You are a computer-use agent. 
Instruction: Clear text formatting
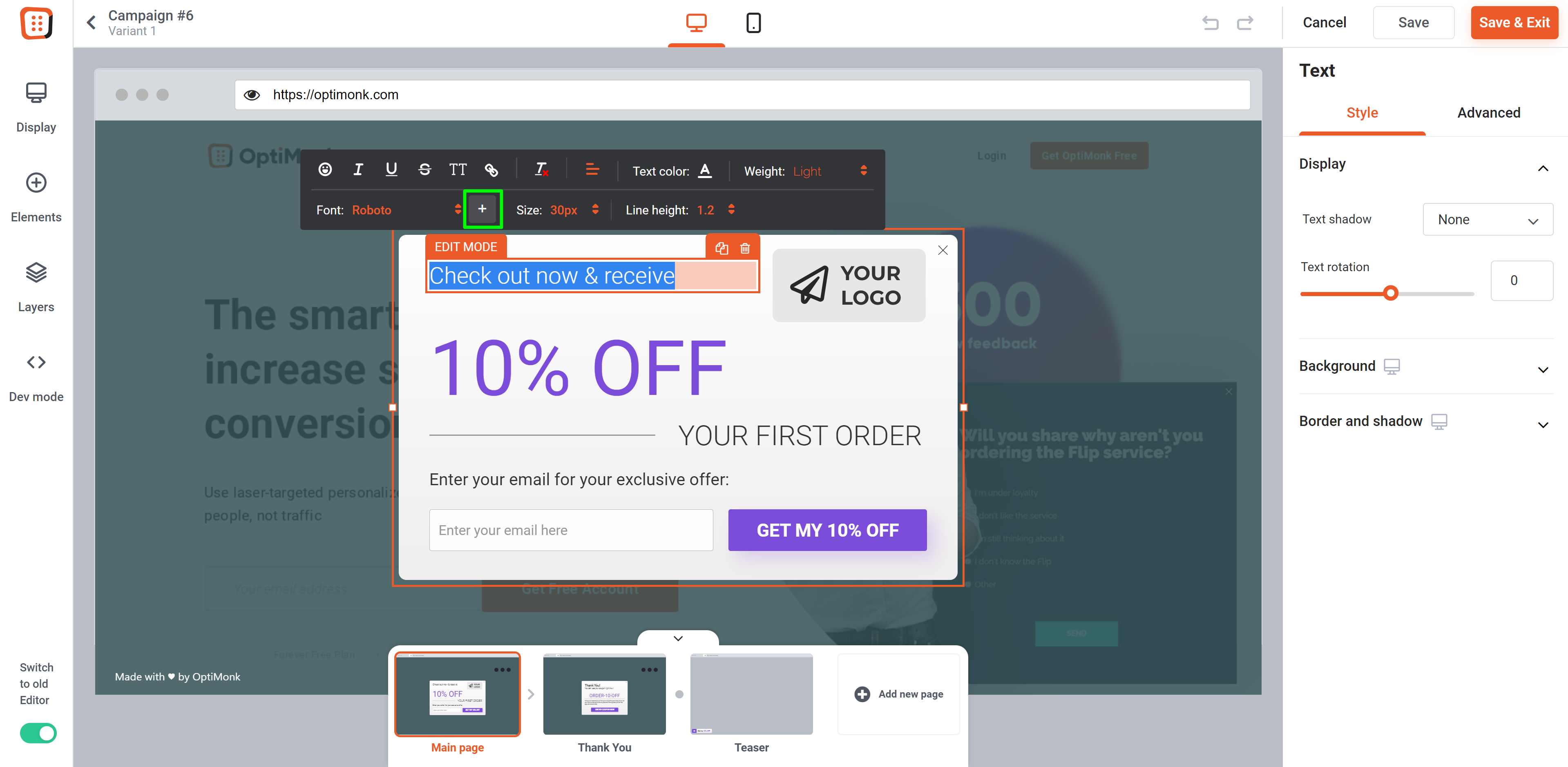[541, 170]
